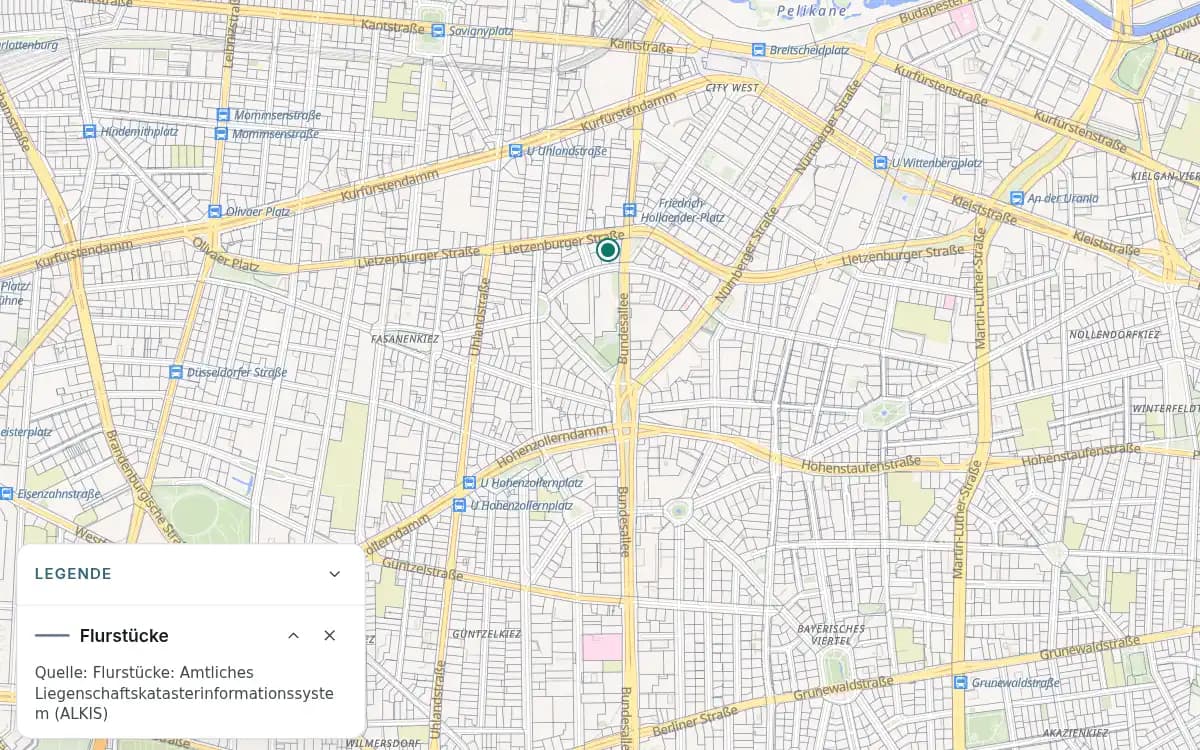Click the Flurstücke line color swatch
This screenshot has width=1200, height=750.
[x=52, y=636]
